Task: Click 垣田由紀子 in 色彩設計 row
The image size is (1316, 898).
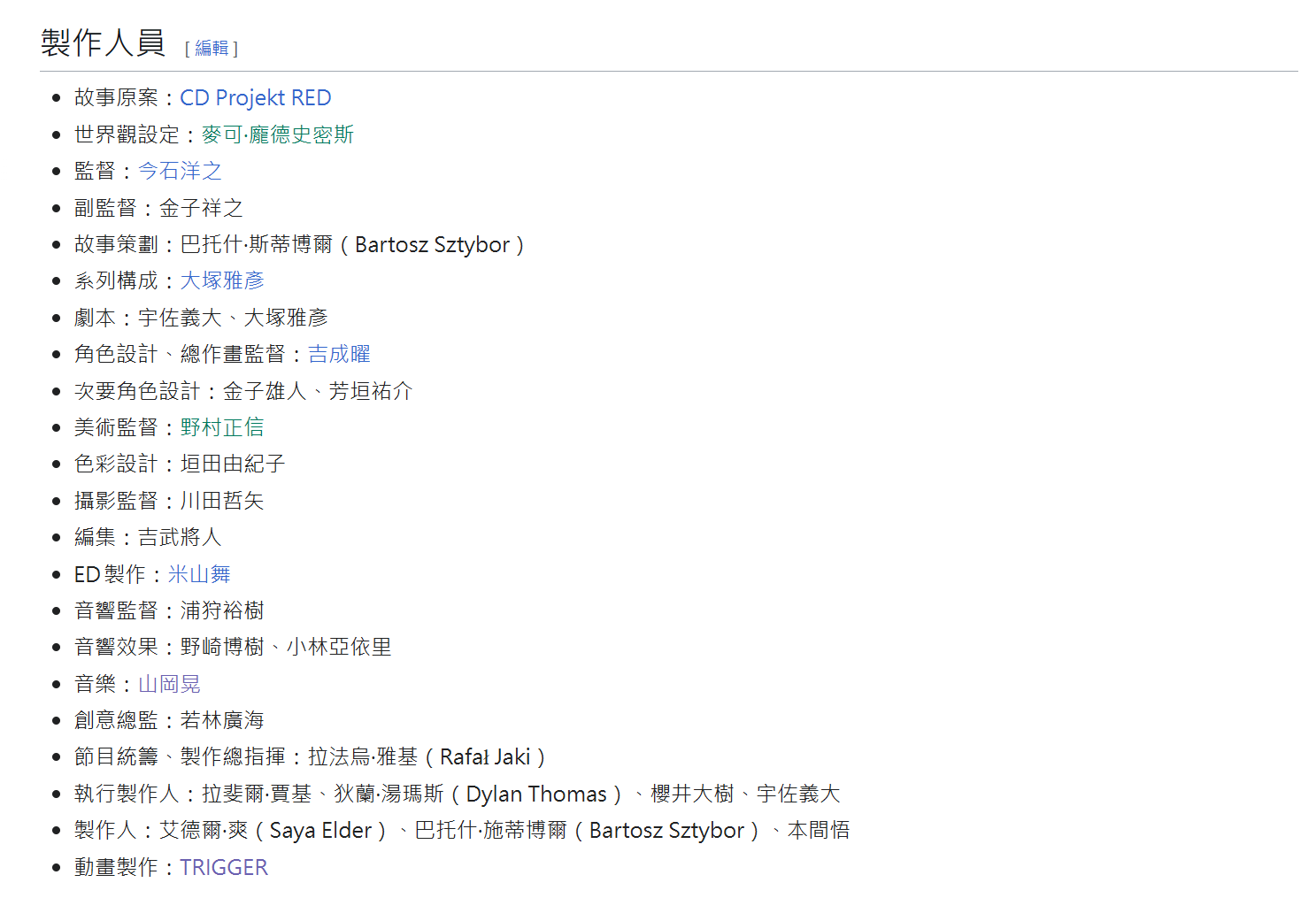Action: pos(233,464)
